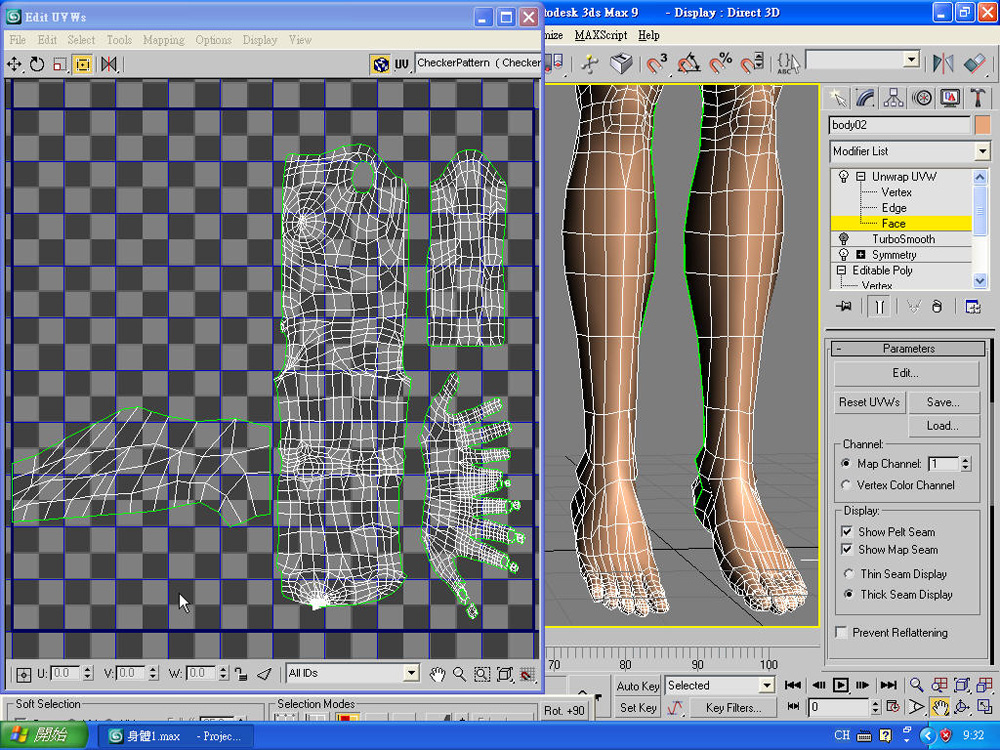Select the Rotate tool in Edit UVWs toolbar
Viewport: 1000px width, 750px height.
37,64
